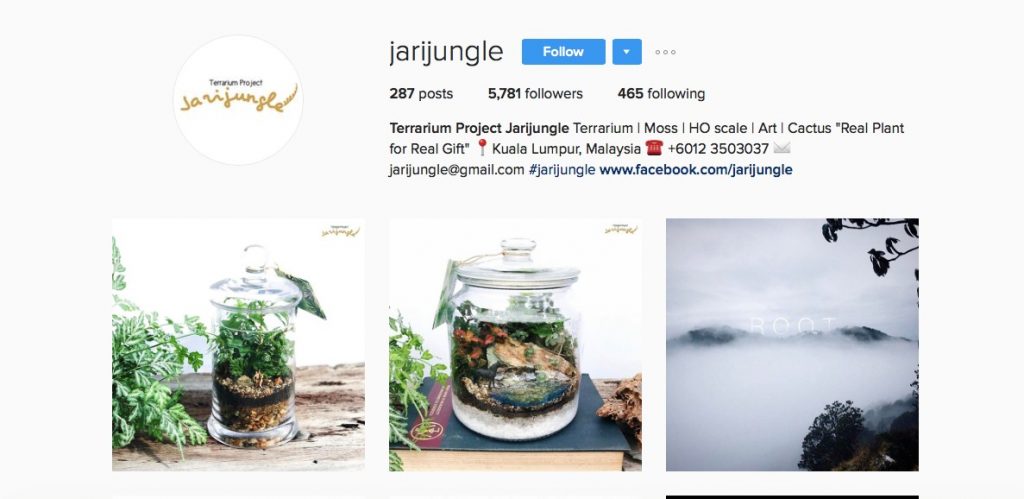Click the blue Follow button
The height and width of the screenshot is (499, 1024).
coord(563,52)
